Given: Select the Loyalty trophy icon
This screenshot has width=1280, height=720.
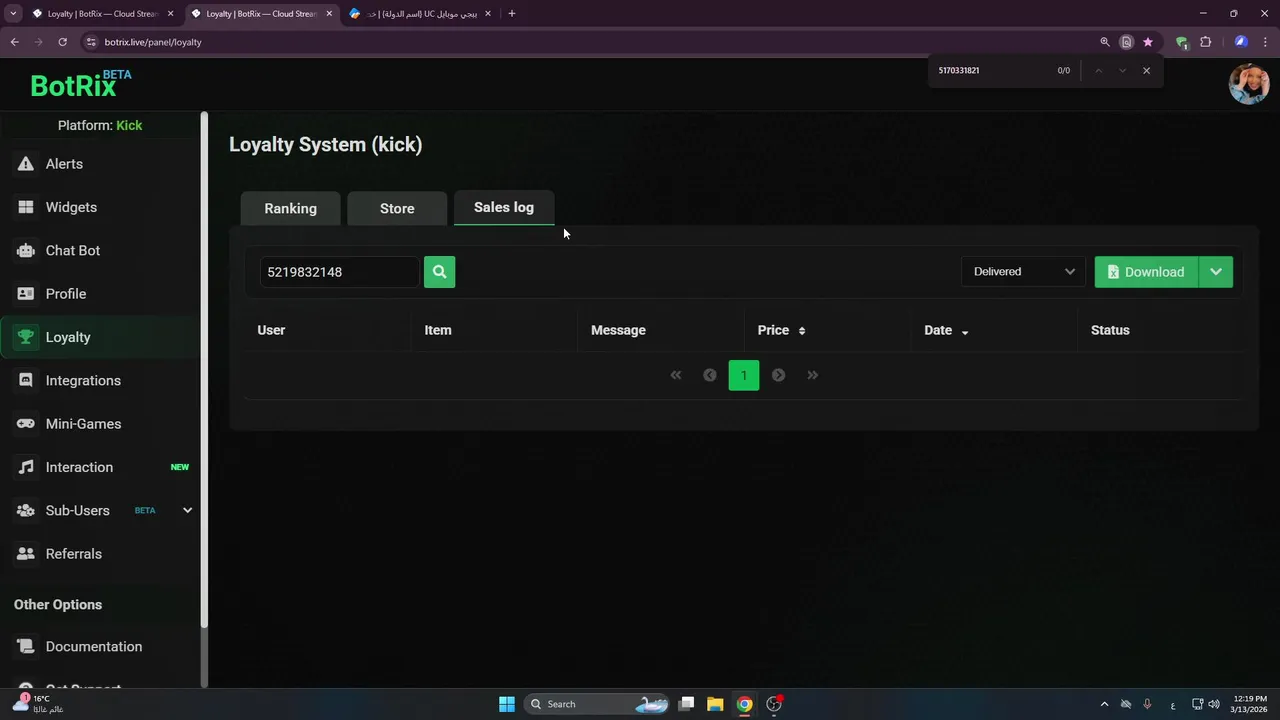Looking at the screenshot, I should tap(26, 337).
